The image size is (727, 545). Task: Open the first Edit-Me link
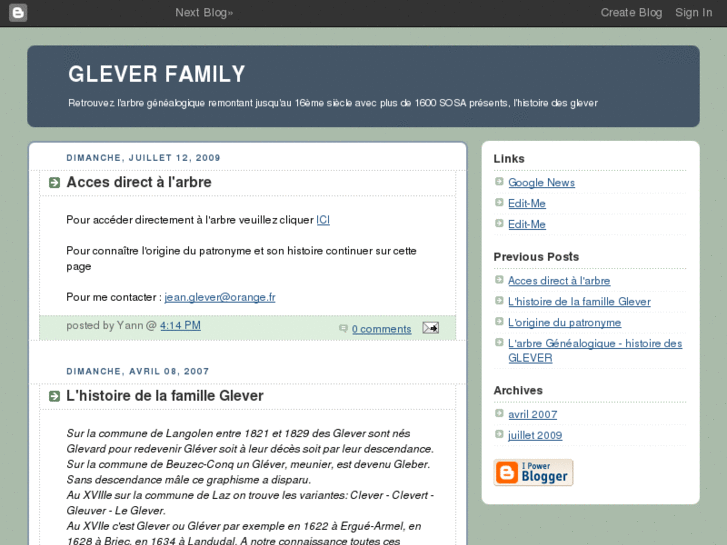527,204
